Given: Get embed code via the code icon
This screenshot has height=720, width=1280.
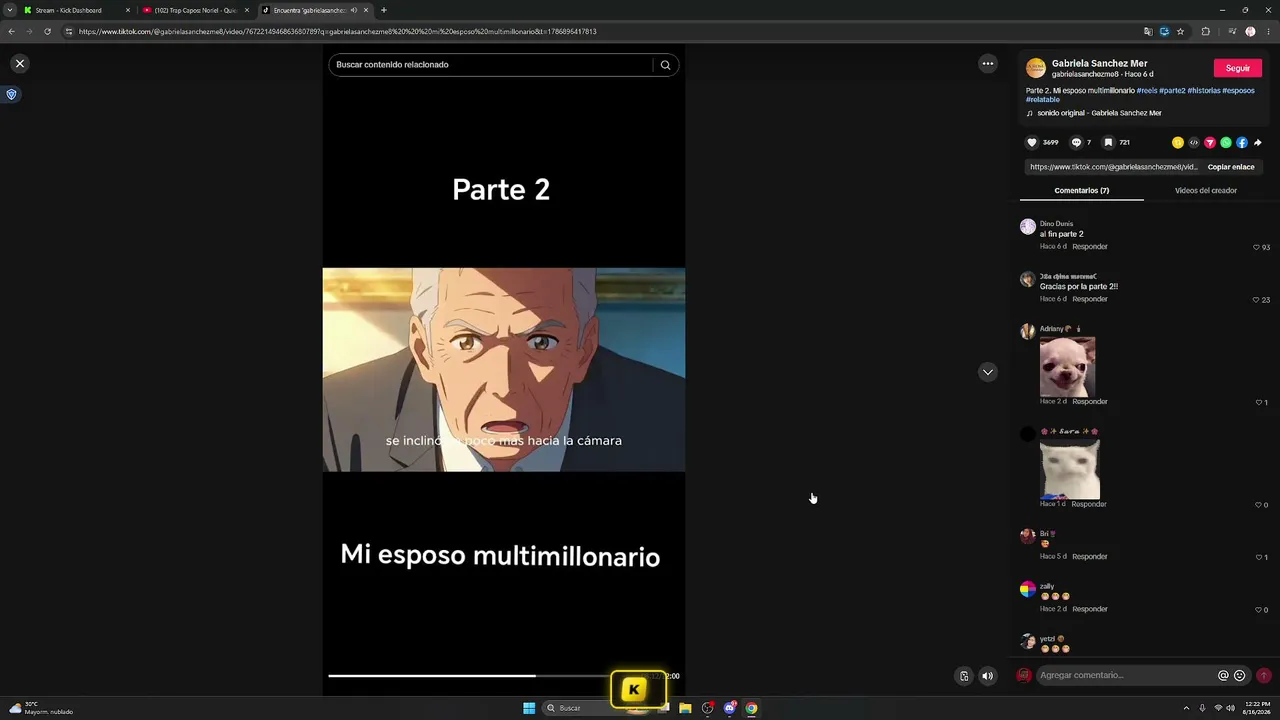Looking at the screenshot, I should pos(1194,143).
